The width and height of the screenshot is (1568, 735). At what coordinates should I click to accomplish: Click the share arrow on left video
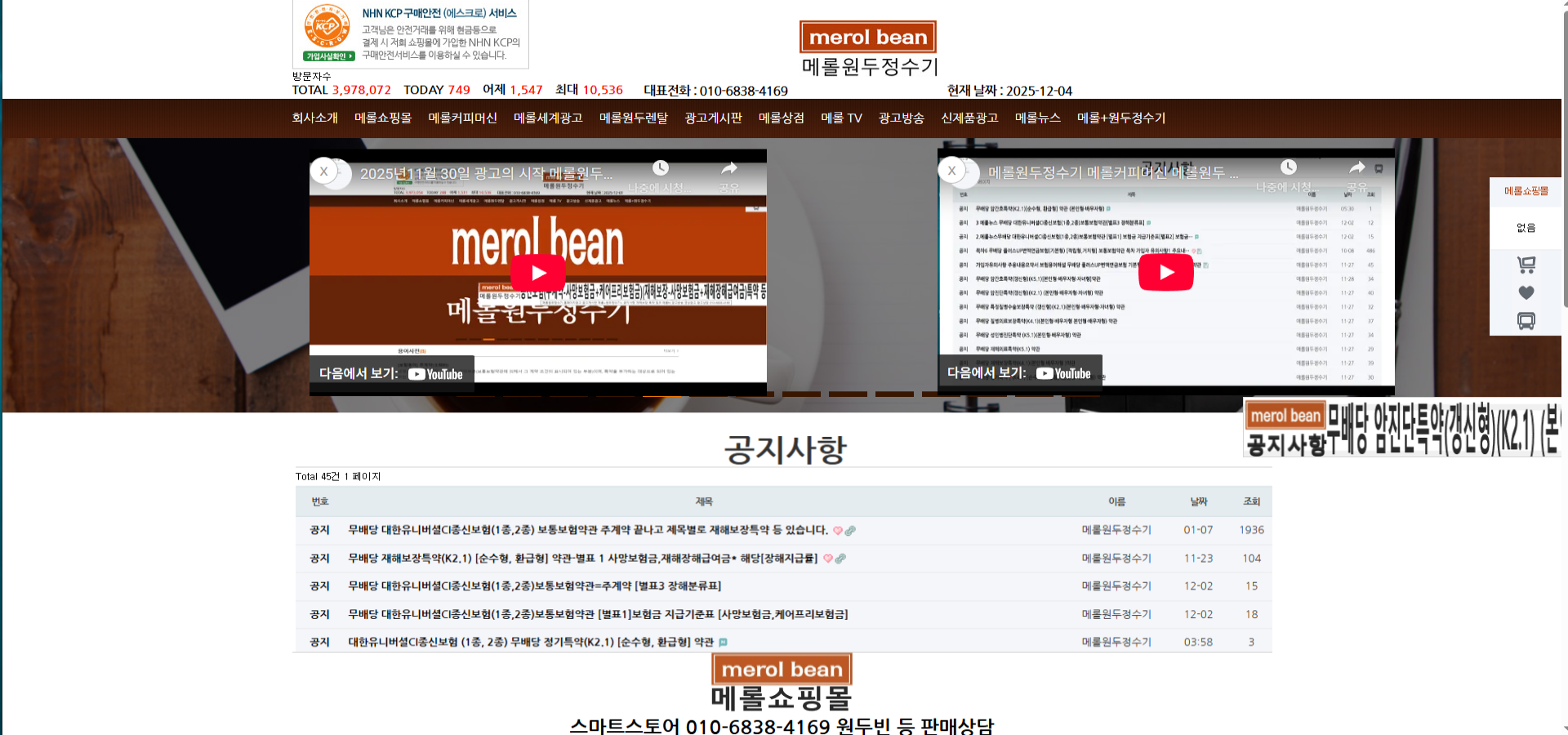[x=728, y=168]
